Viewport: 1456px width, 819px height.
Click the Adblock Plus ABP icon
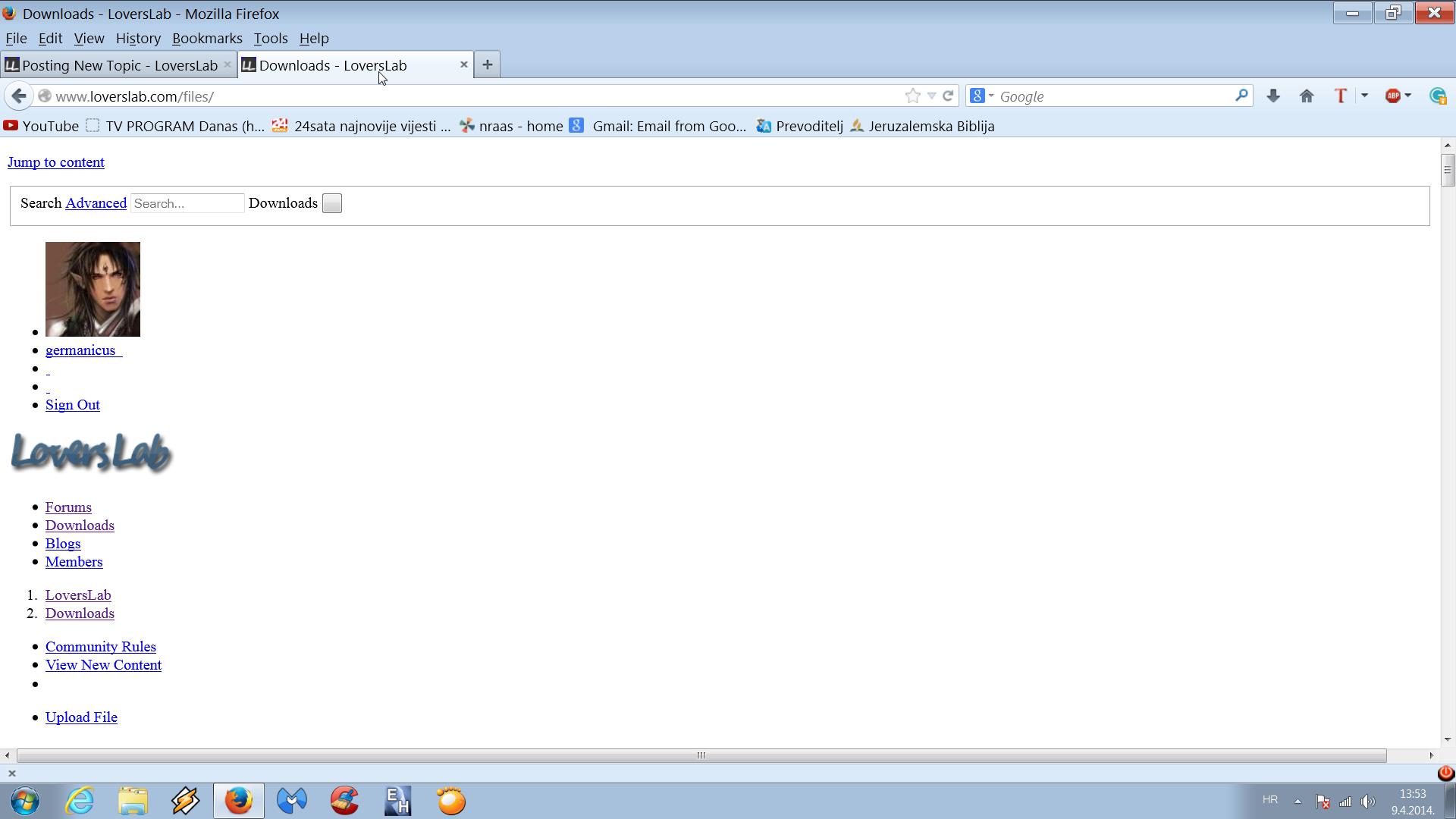click(1393, 96)
